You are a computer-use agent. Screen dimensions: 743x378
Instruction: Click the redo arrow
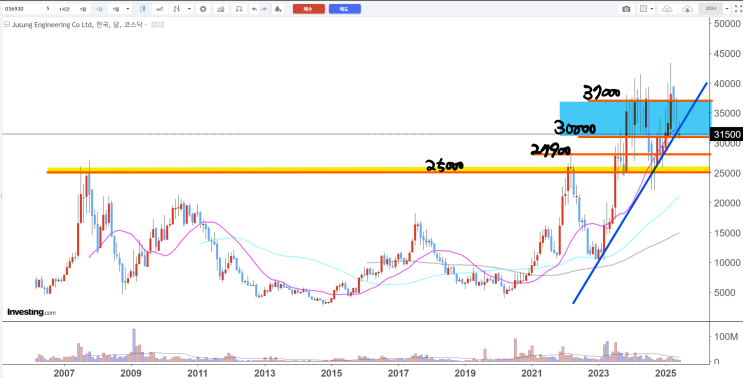[264, 9]
